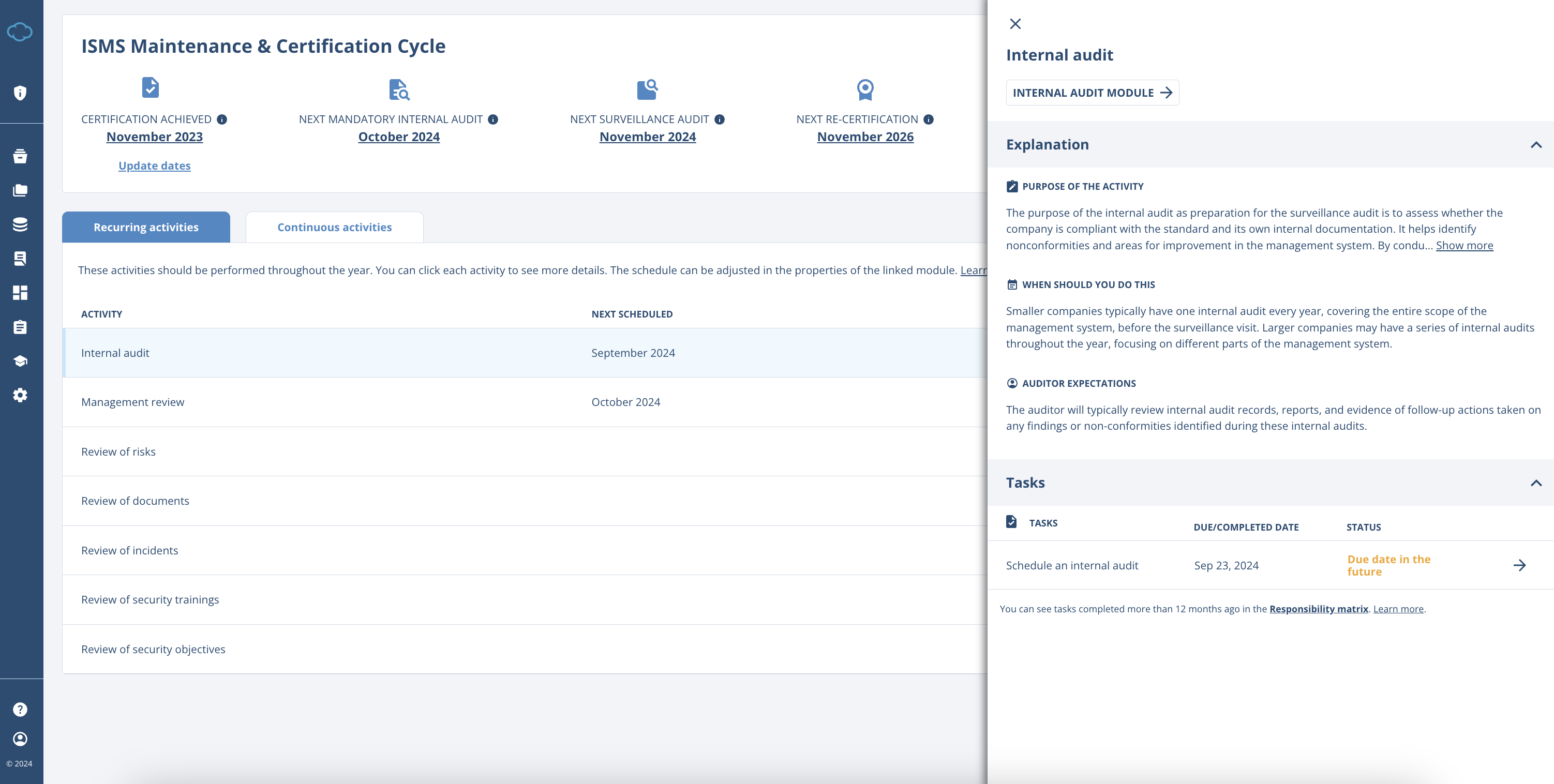Open the Internal Audit Module button
The image size is (1554, 784).
pos(1092,92)
